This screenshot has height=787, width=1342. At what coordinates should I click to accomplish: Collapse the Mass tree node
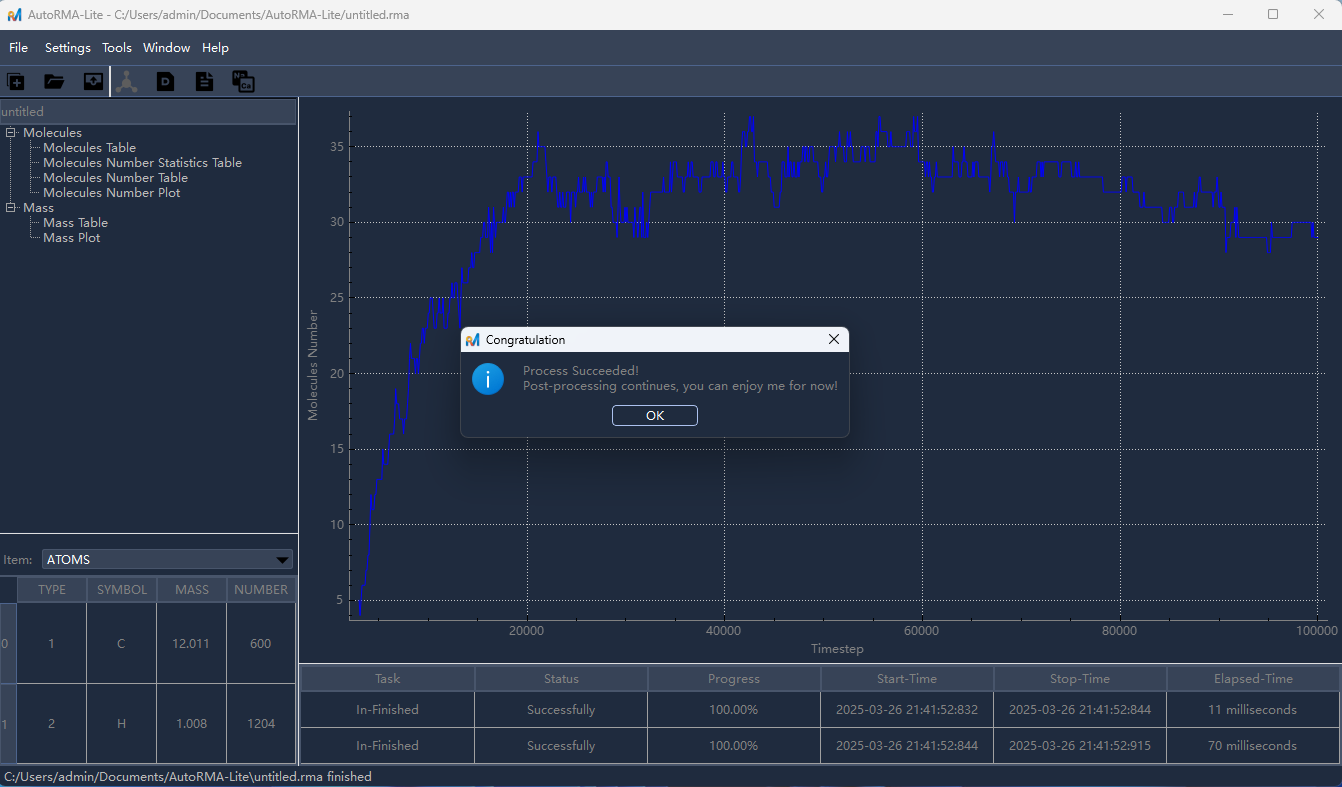click(x=11, y=208)
